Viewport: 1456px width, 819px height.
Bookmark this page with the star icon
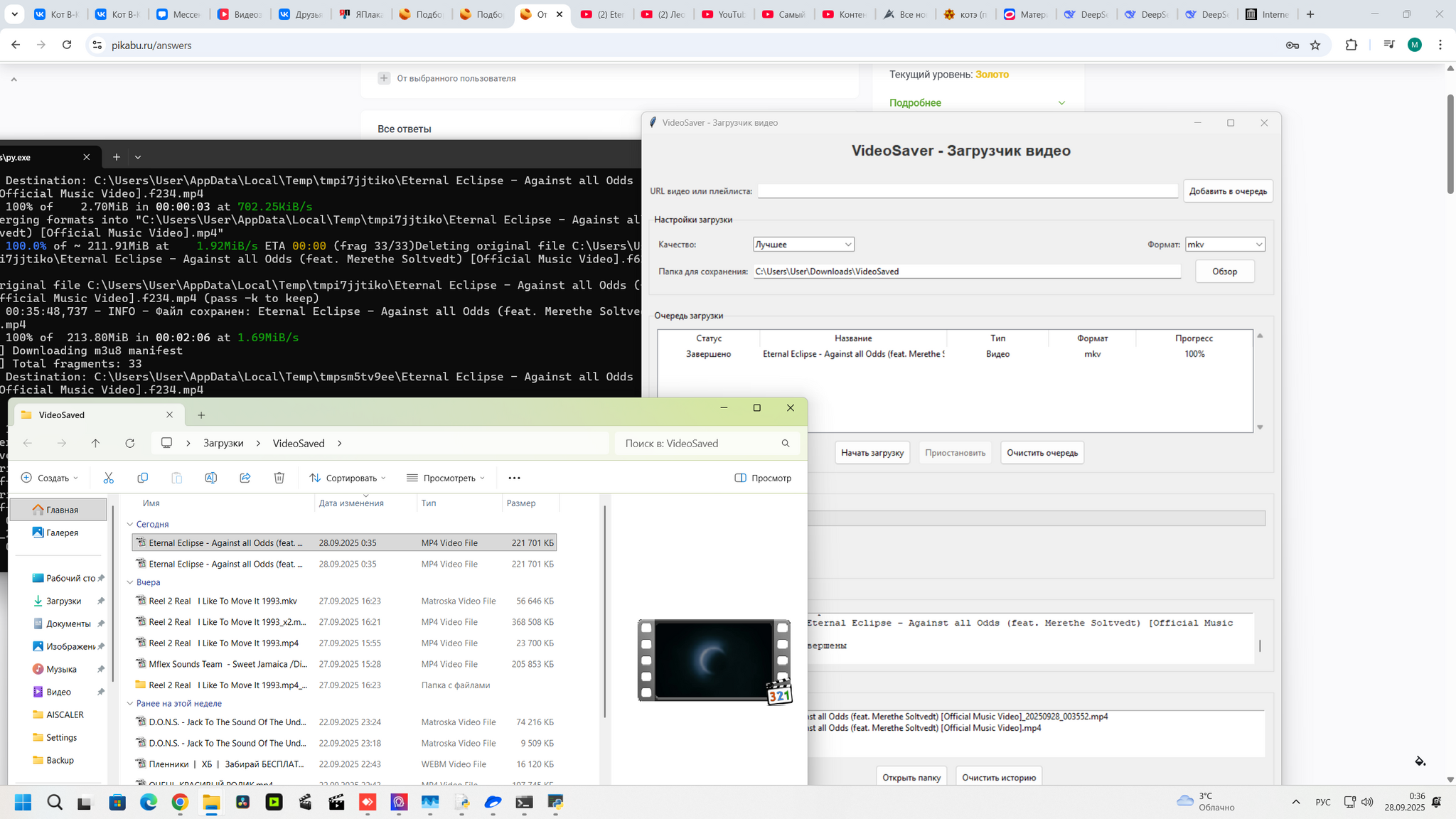click(1315, 45)
